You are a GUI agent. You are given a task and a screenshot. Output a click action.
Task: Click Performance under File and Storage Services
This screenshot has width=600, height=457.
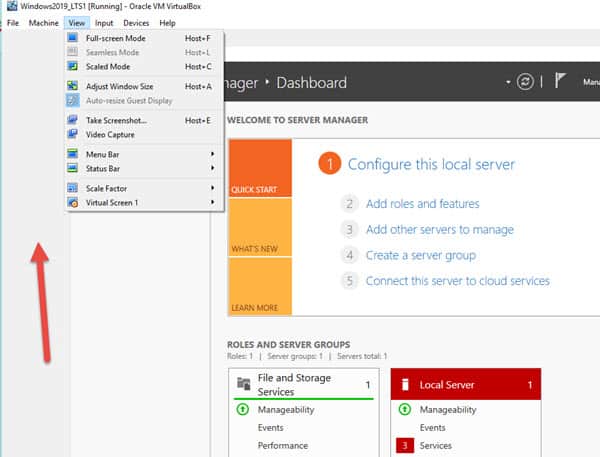pyautogui.click(x=283, y=446)
